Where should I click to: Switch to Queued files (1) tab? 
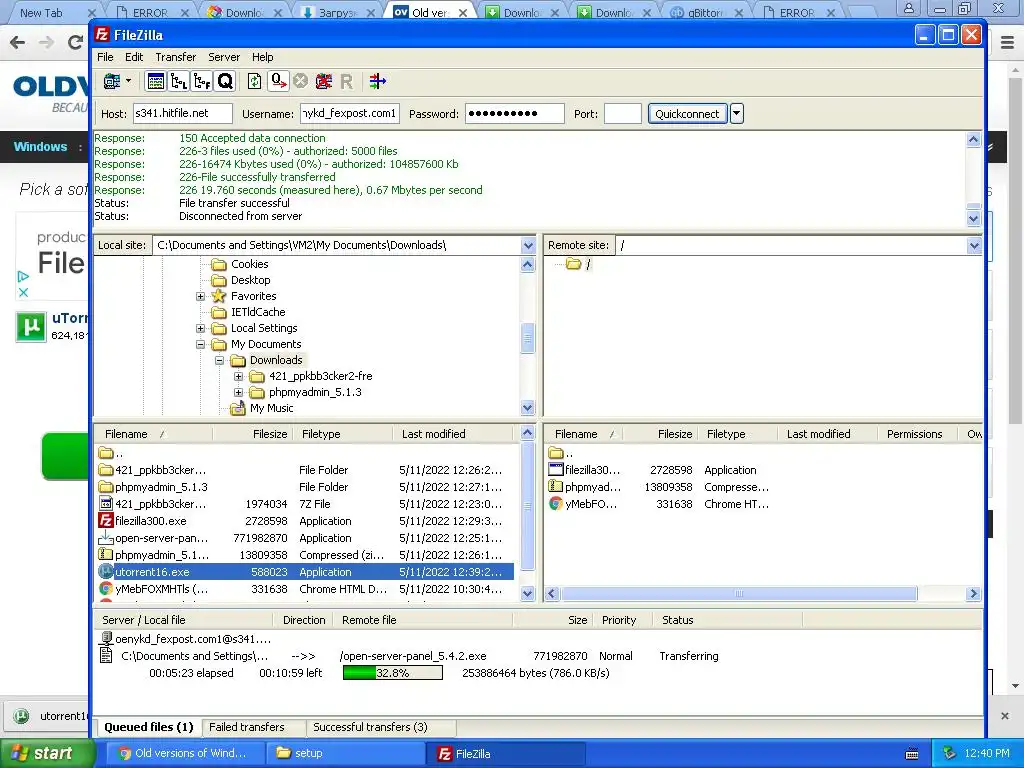(149, 727)
